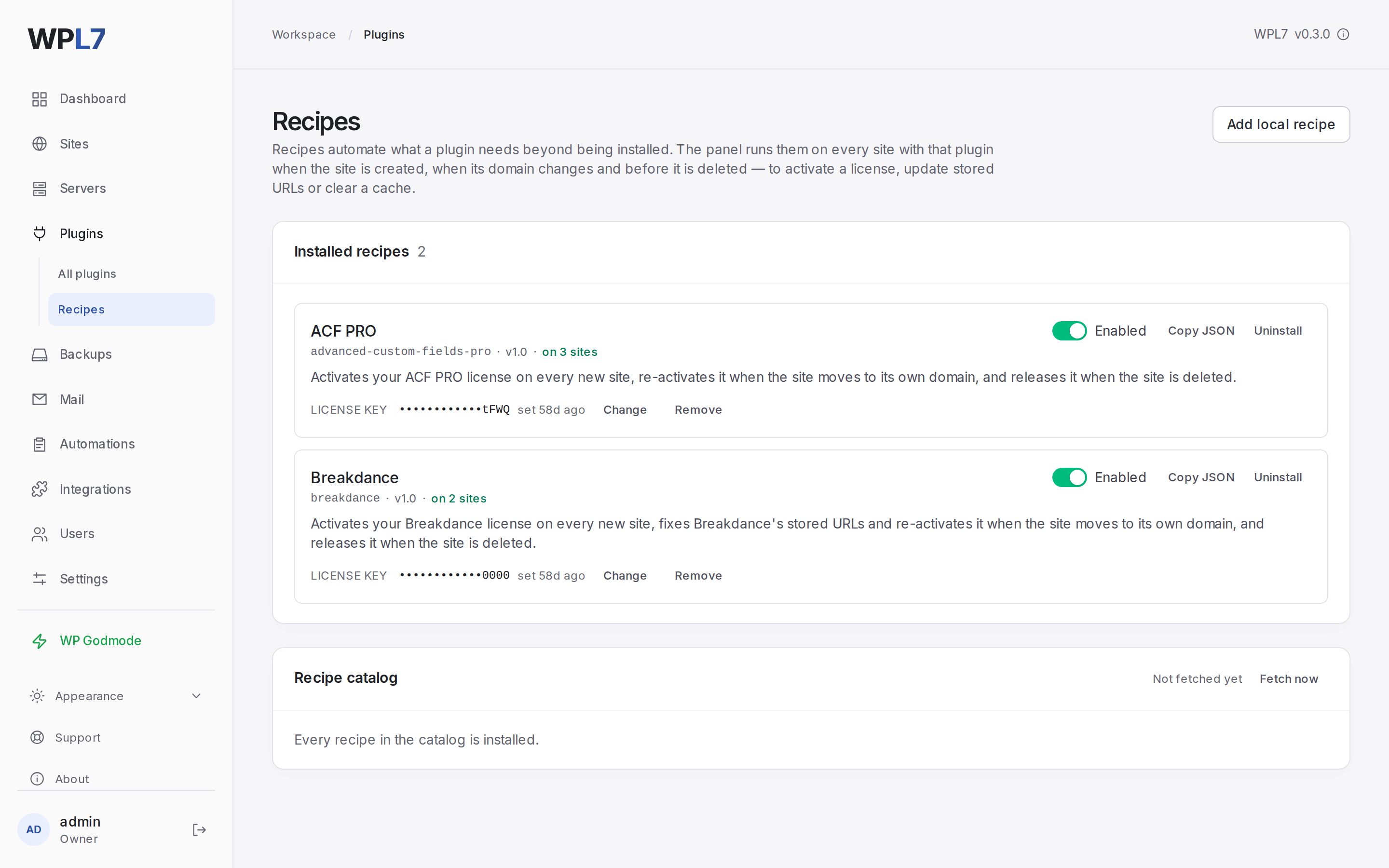Disable the Breakdance recipe toggle
1389x868 pixels.
pos(1069,477)
